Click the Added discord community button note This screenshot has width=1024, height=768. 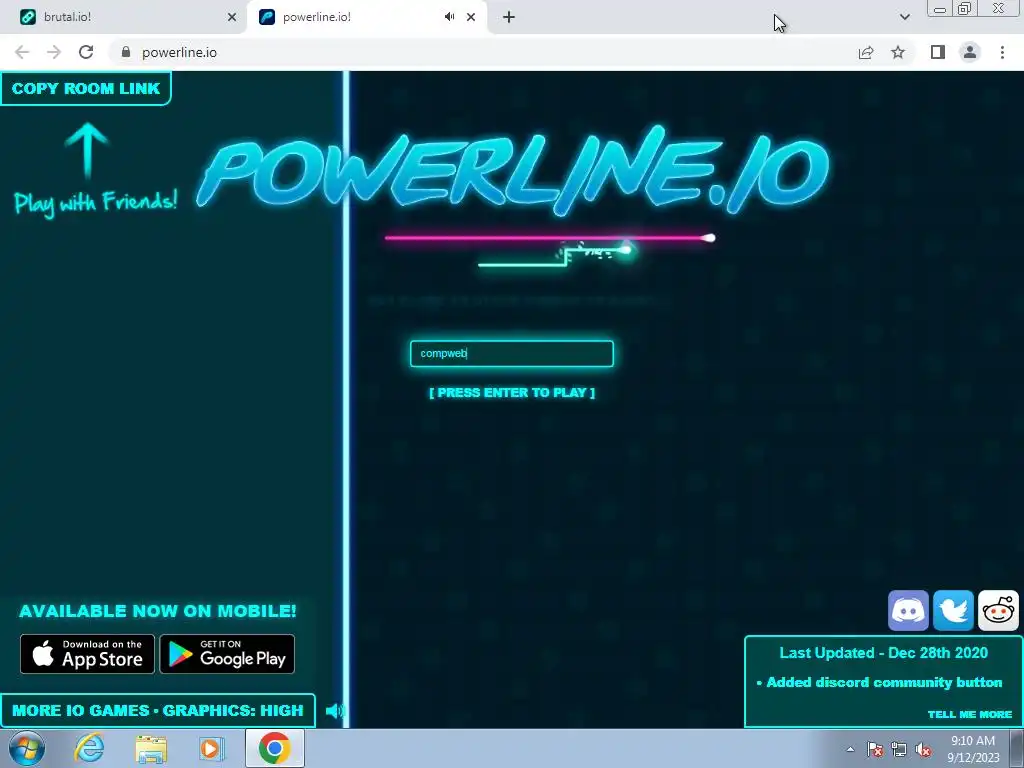(x=880, y=682)
